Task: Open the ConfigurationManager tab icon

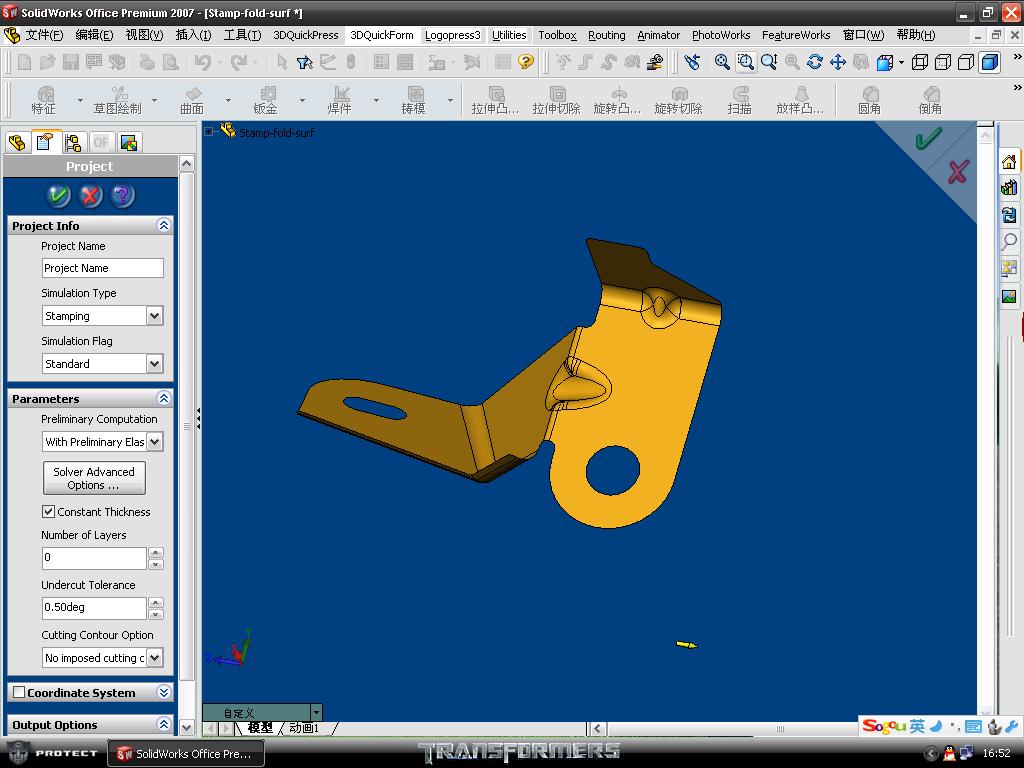Action: (73, 142)
